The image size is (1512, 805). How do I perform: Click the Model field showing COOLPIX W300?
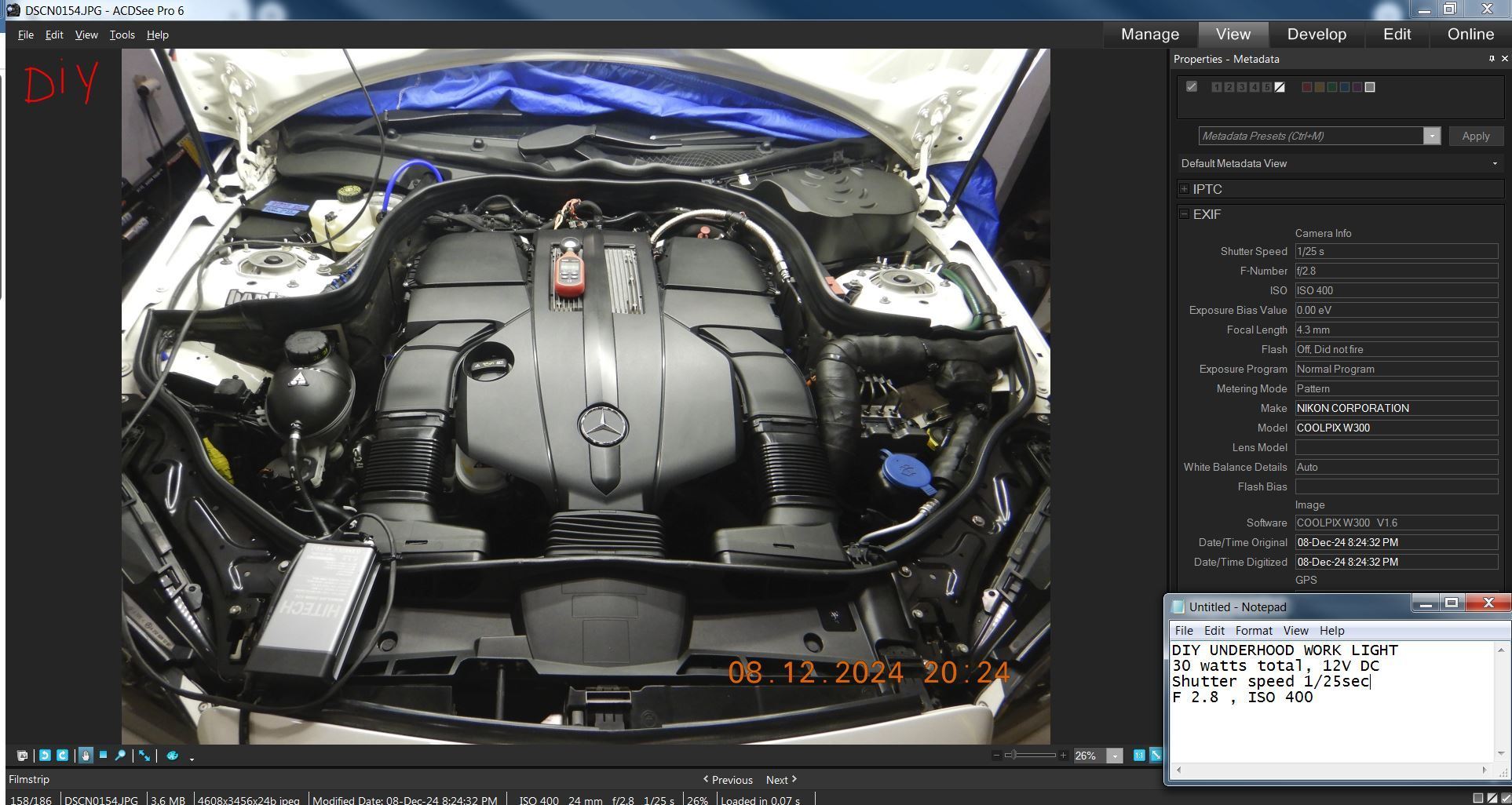pos(1396,428)
